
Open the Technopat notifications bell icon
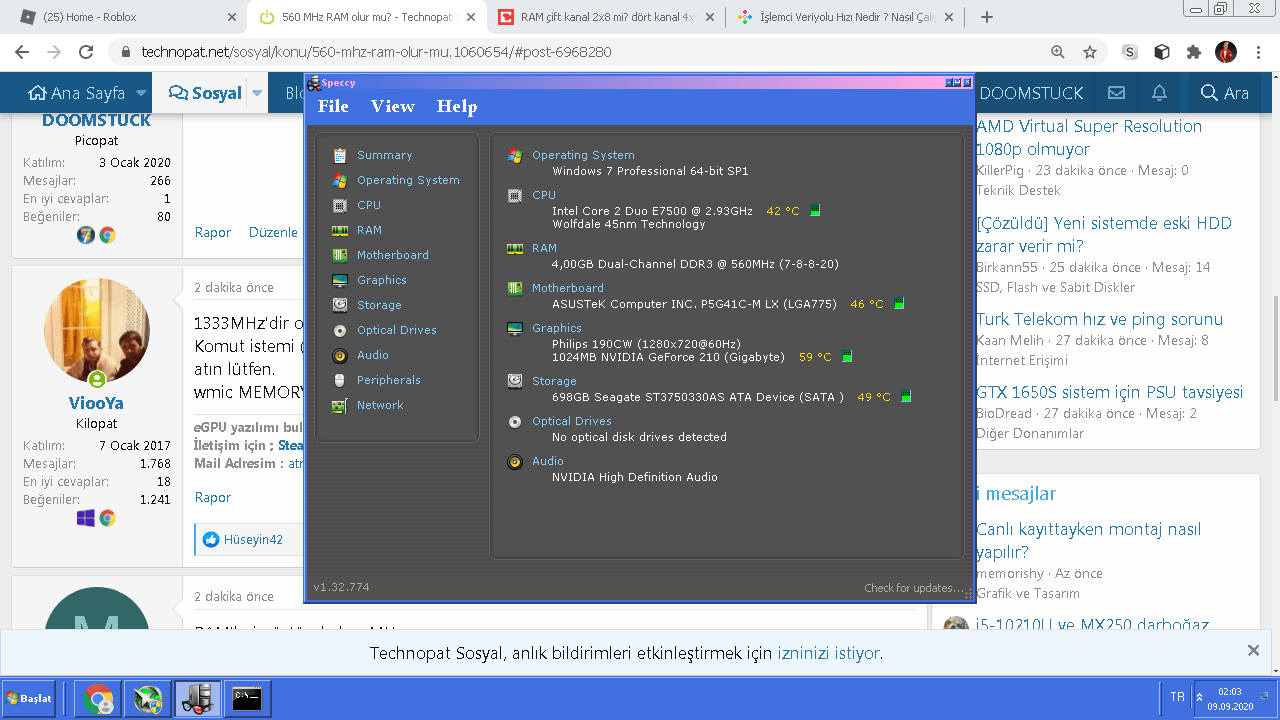1159,93
